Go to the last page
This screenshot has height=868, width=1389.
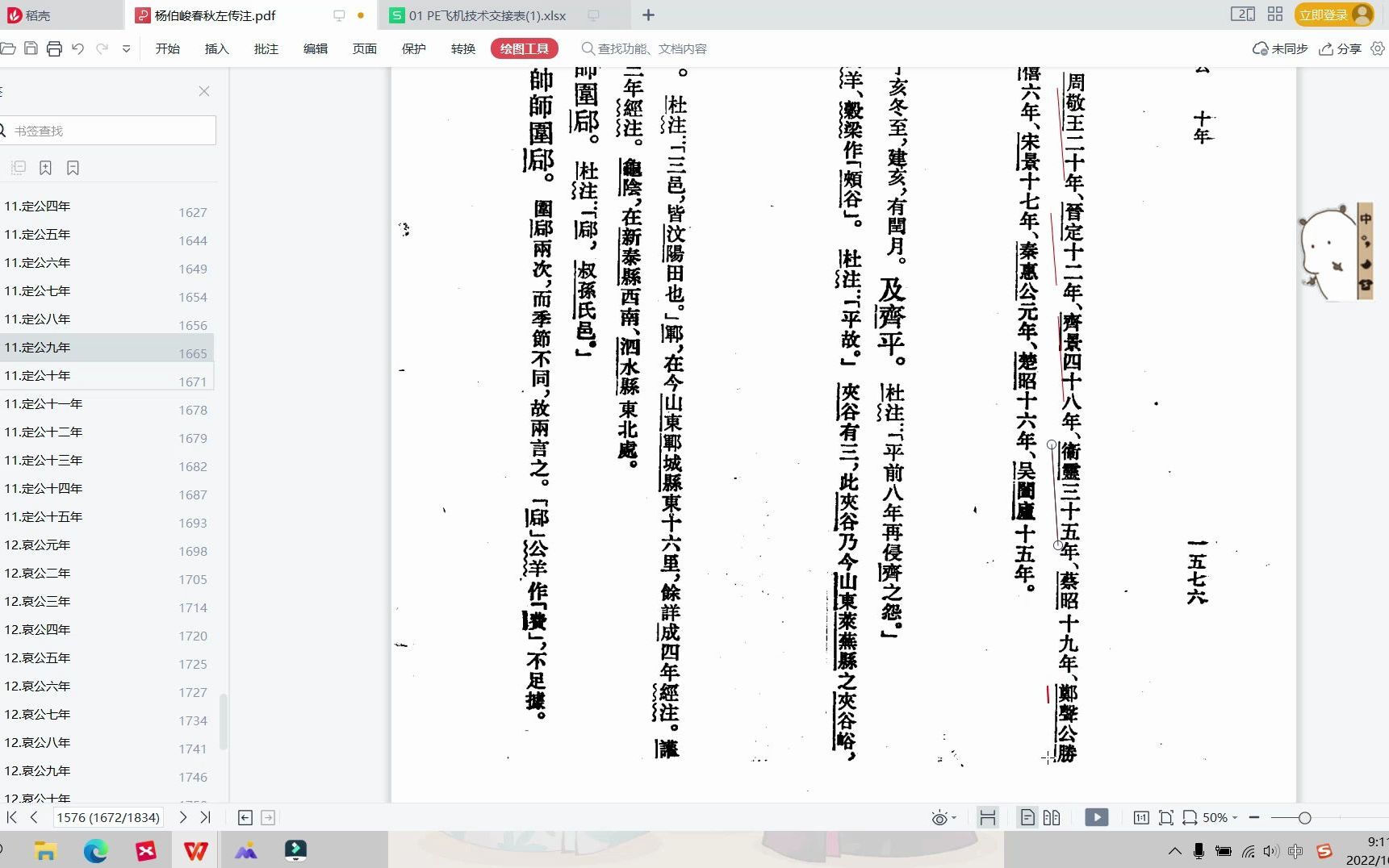(205, 817)
